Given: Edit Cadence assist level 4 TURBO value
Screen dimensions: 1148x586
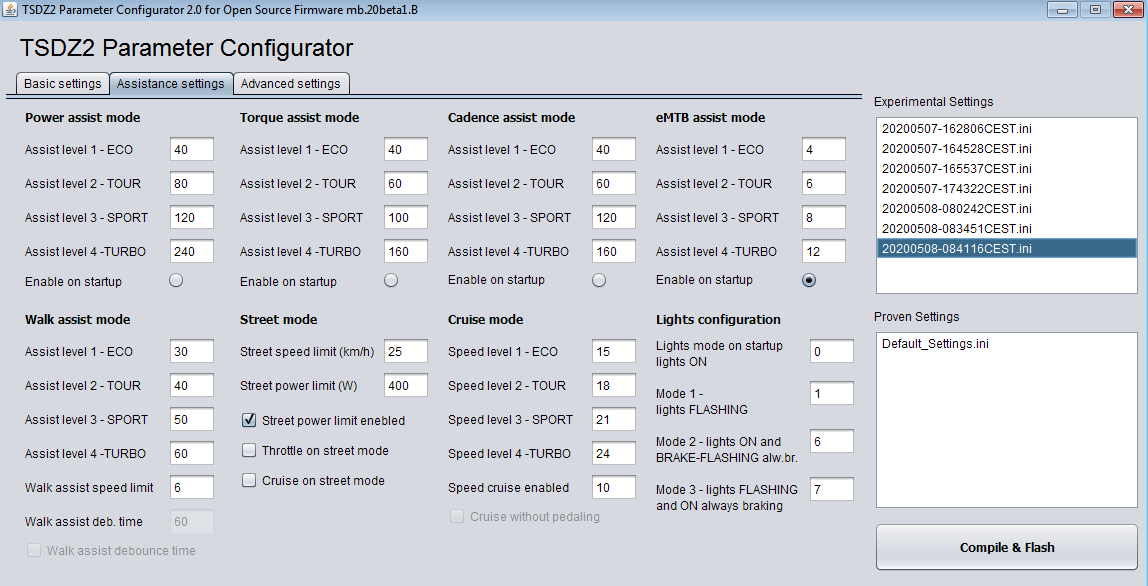Looking at the screenshot, I should click(614, 251).
